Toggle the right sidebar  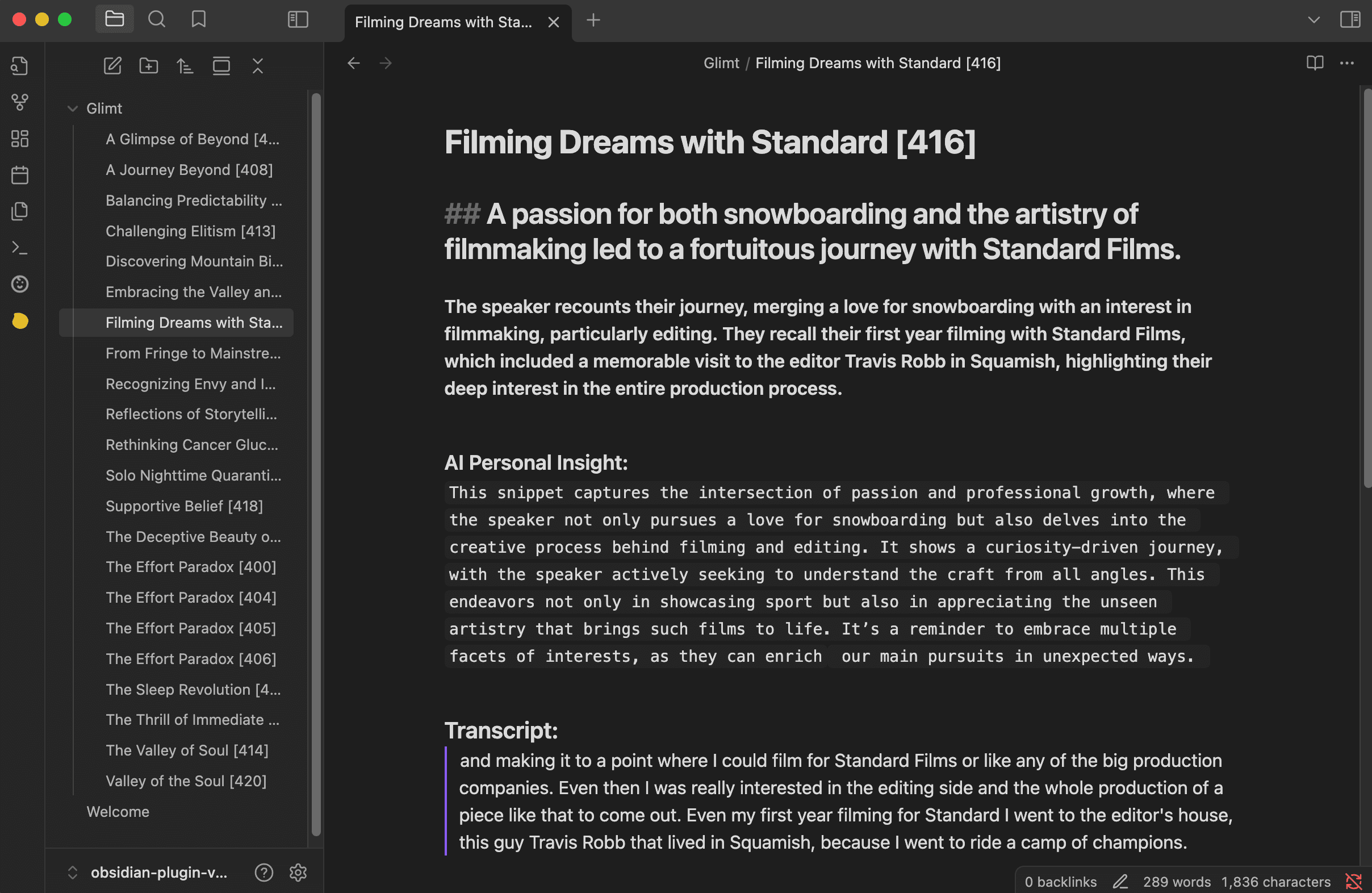point(1350,20)
